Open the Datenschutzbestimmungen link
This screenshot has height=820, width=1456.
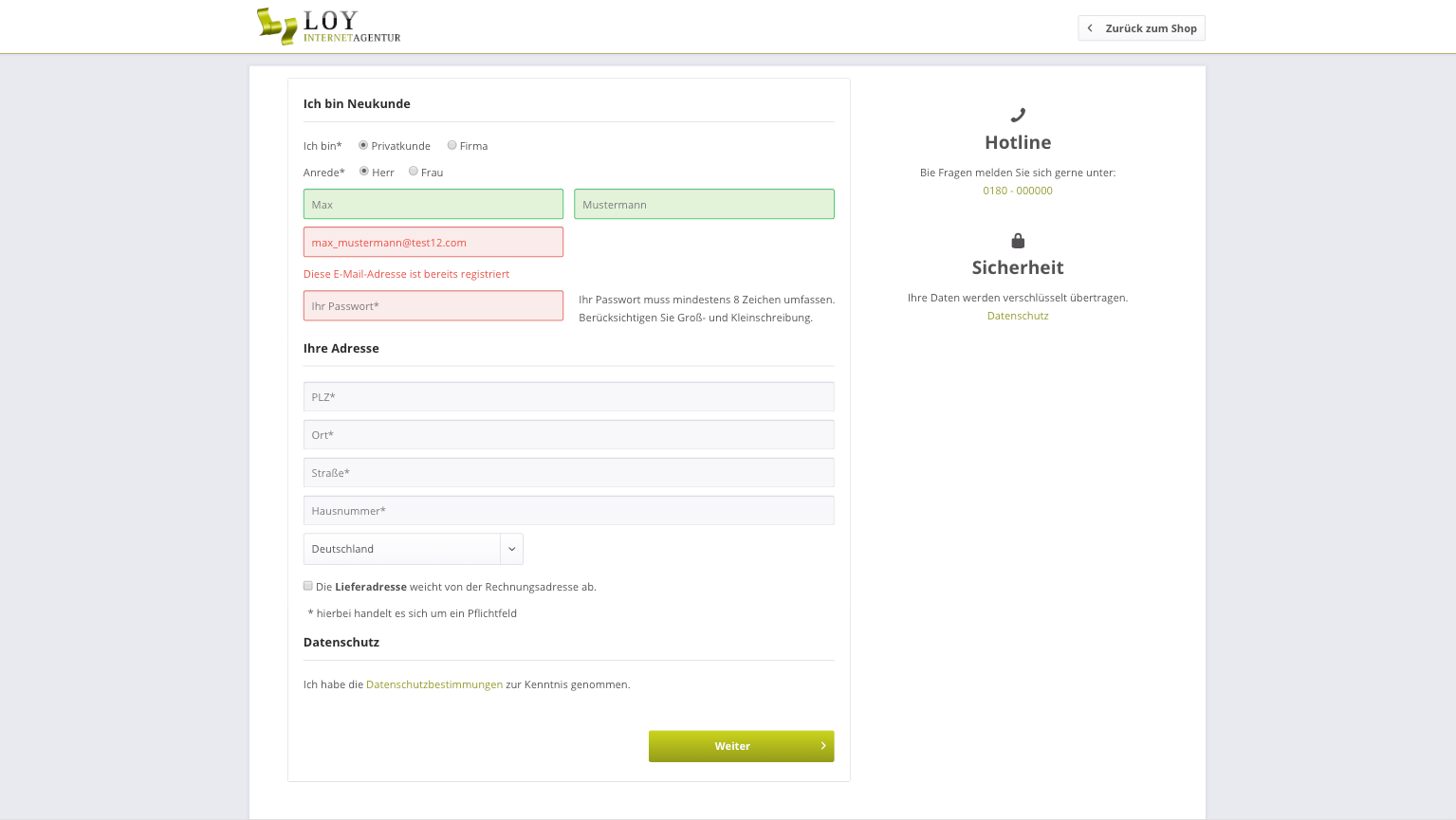click(434, 684)
